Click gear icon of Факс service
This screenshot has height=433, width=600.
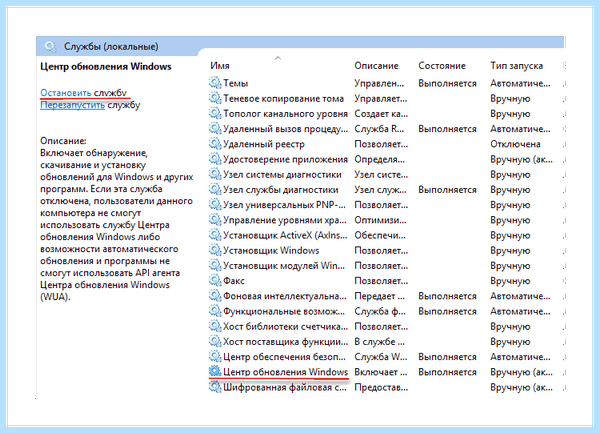(215, 280)
